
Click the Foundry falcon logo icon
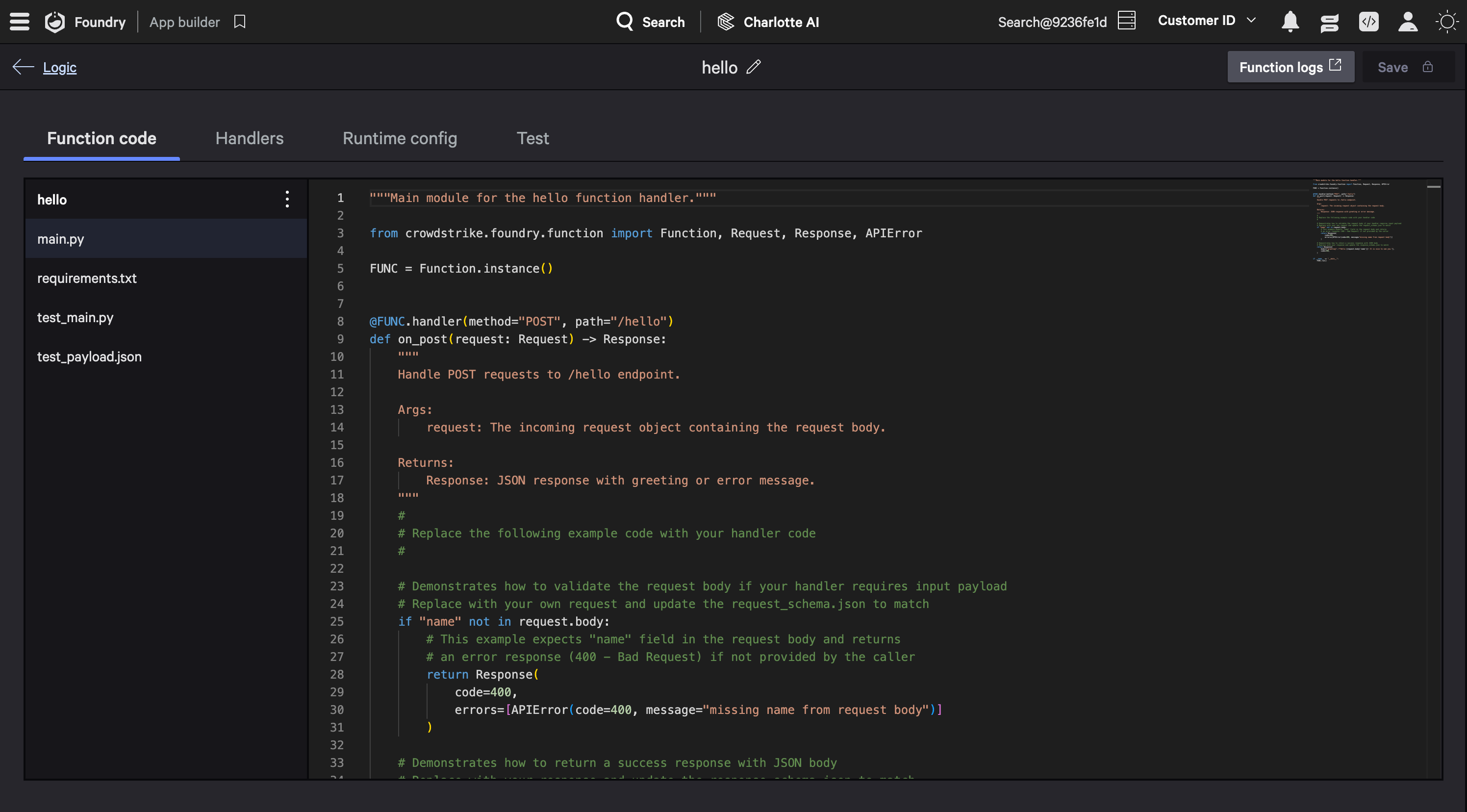pyautogui.click(x=55, y=22)
